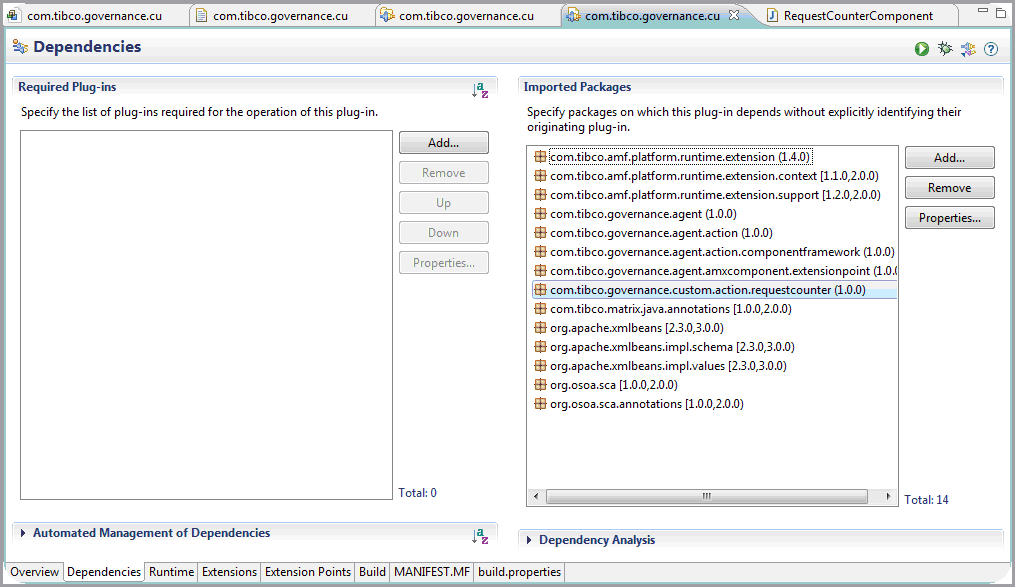Viewport: 1015px width, 587px height.
Task: Click package icon of org.osoa.sca.annotations
Action: click(x=540, y=404)
